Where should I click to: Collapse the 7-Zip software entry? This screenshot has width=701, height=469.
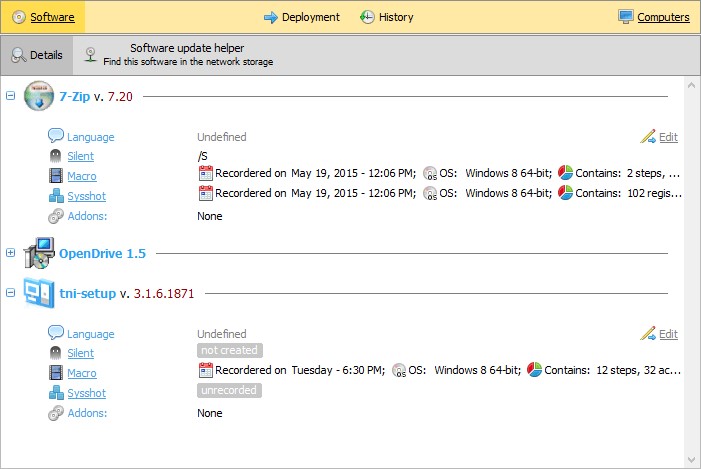[11, 96]
